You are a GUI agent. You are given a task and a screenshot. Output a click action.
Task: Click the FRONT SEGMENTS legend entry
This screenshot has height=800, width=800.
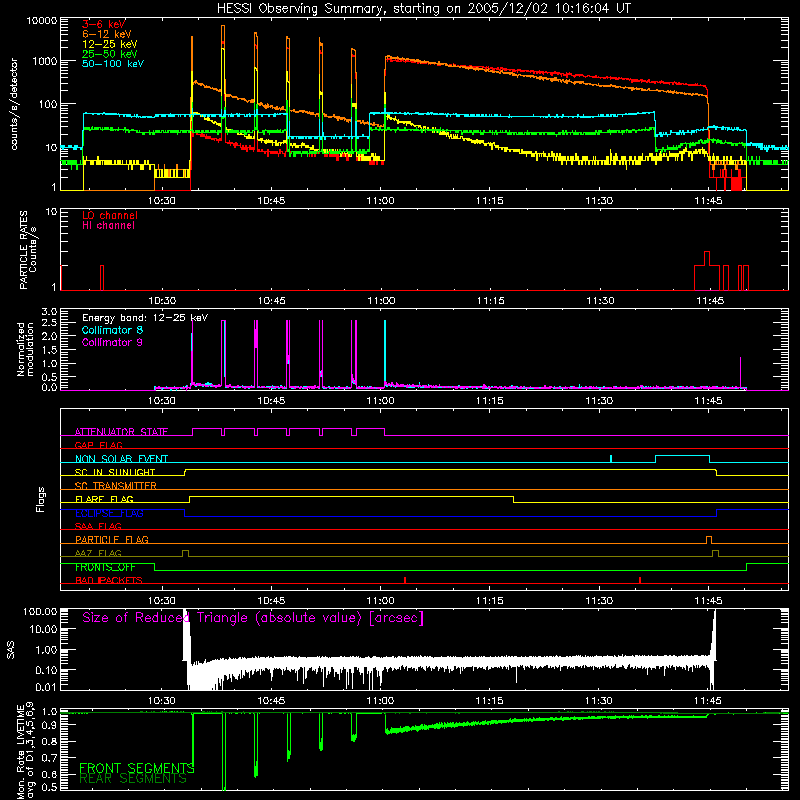tap(136, 768)
